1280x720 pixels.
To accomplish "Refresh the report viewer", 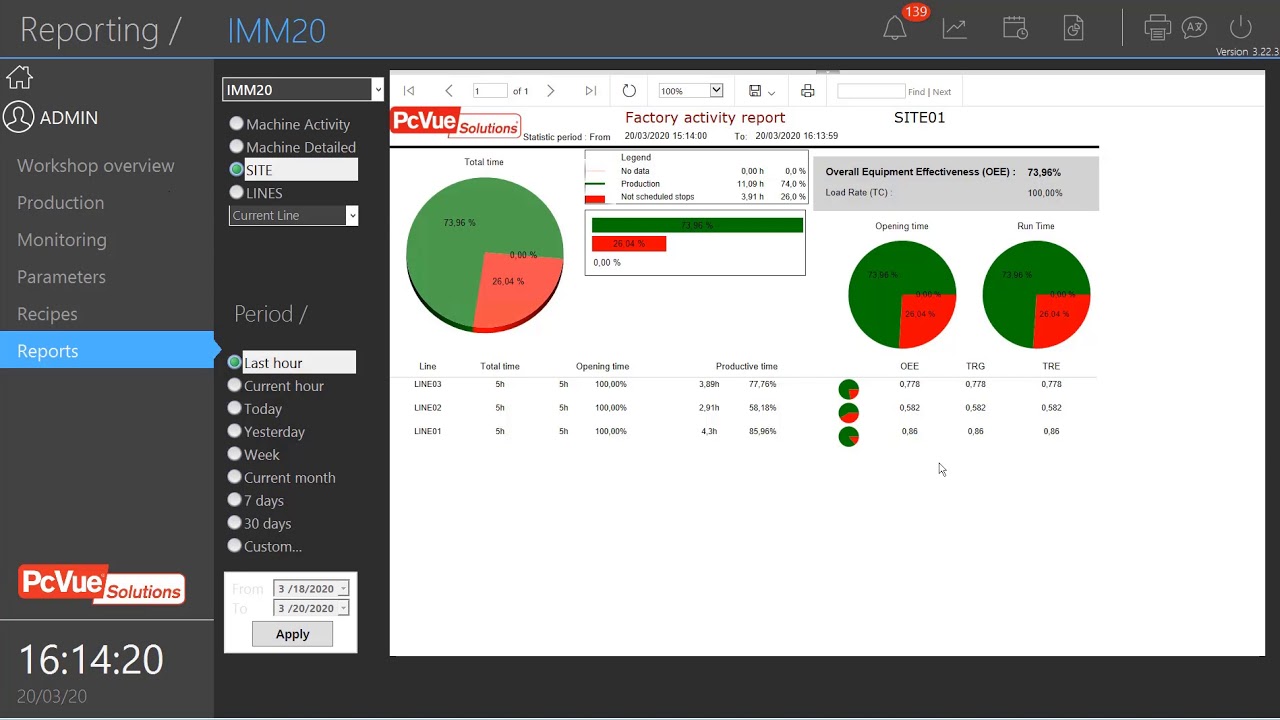I will (x=629, y=91).
